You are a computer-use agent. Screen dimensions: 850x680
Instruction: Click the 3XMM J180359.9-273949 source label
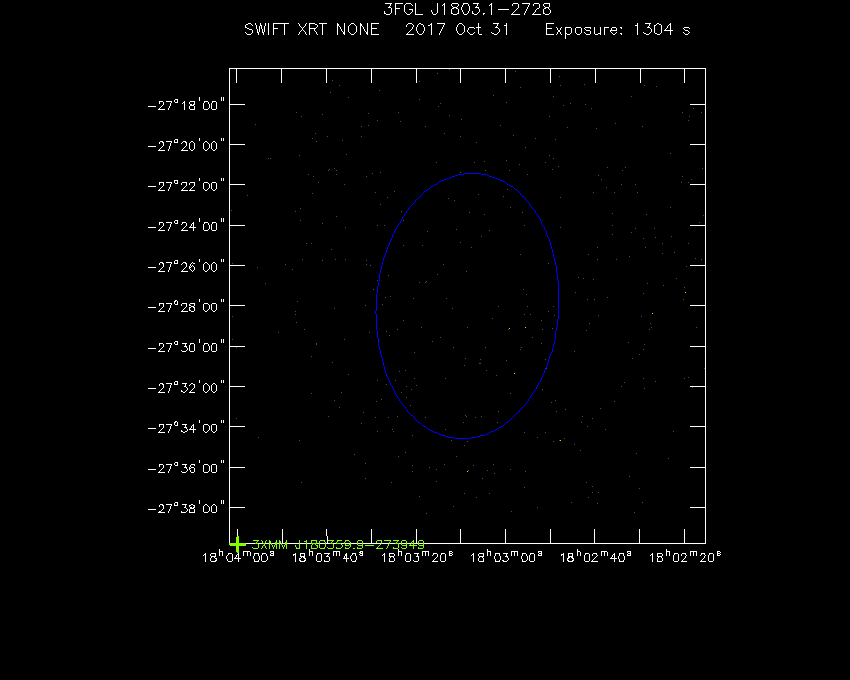(x=338, y=544)
